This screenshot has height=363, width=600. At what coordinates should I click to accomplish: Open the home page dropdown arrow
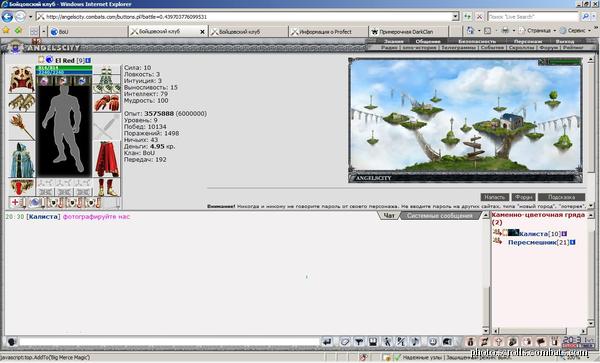(x=479, y=31)
